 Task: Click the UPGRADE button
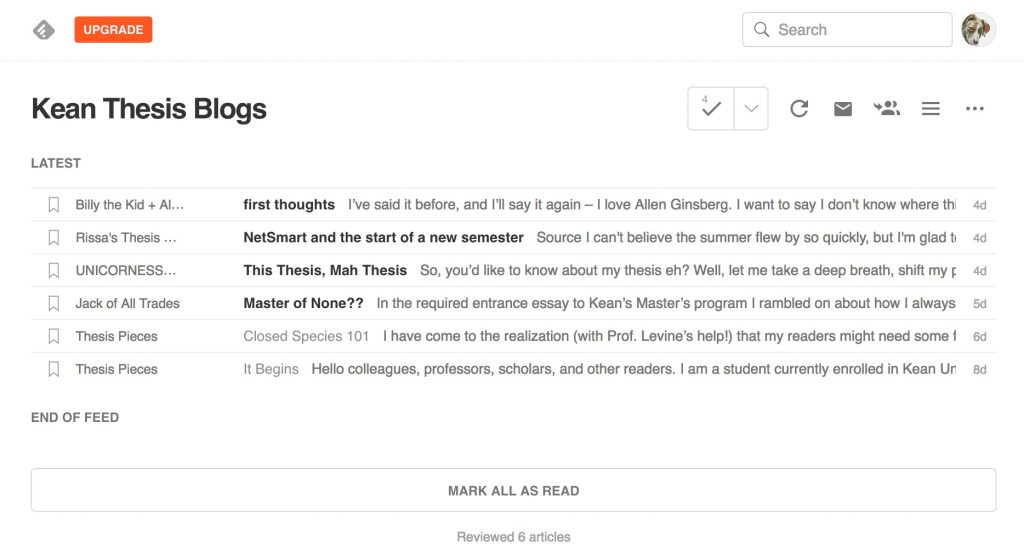tap(113, 30)
